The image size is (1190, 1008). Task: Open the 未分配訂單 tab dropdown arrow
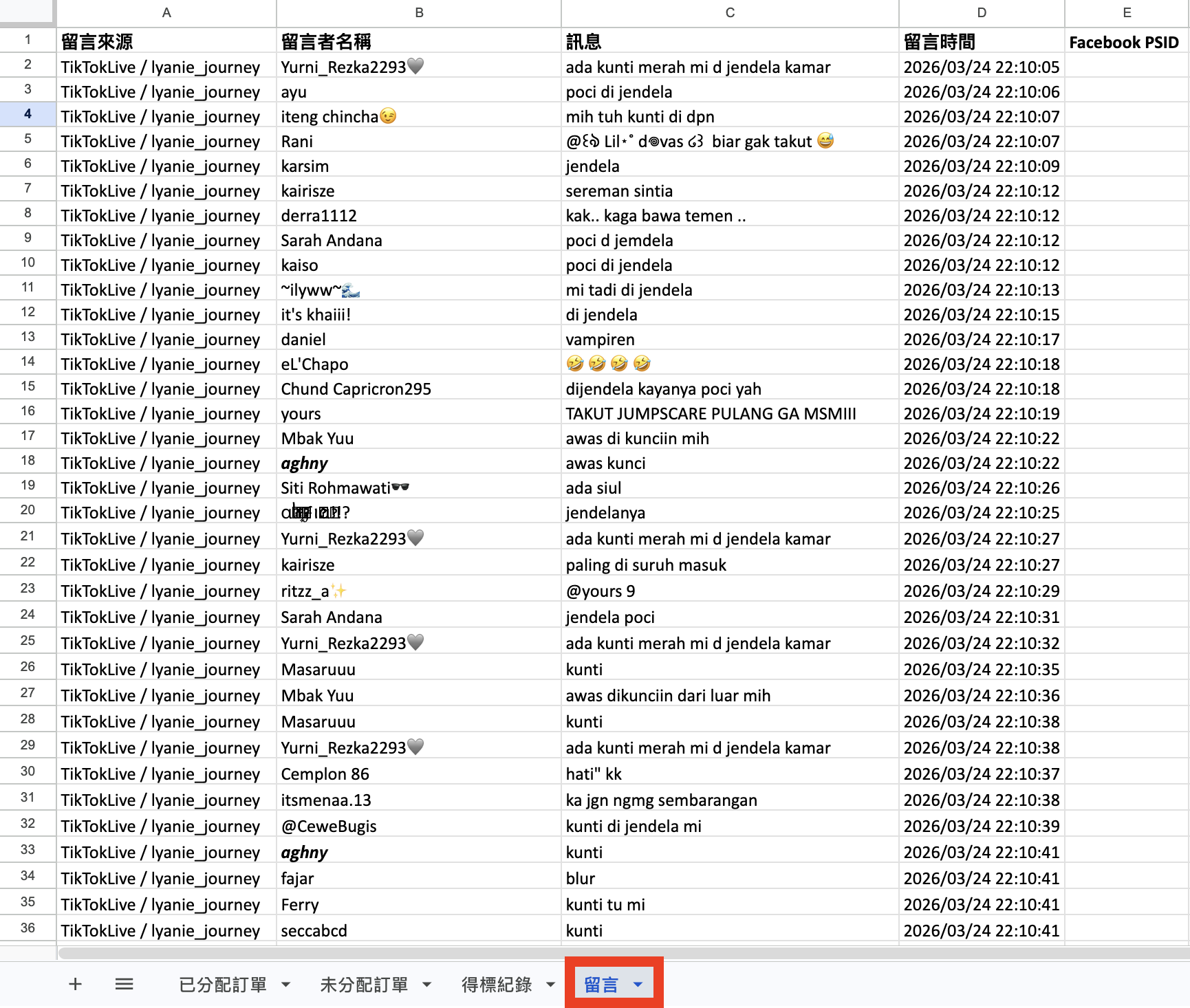click(426, 984)
